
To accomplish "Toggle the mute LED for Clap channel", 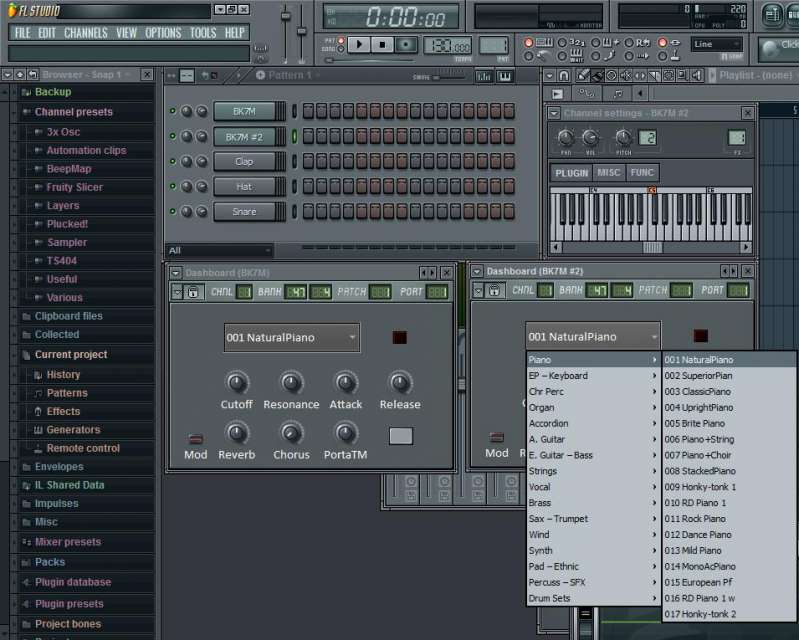I will tap(173, 161).
